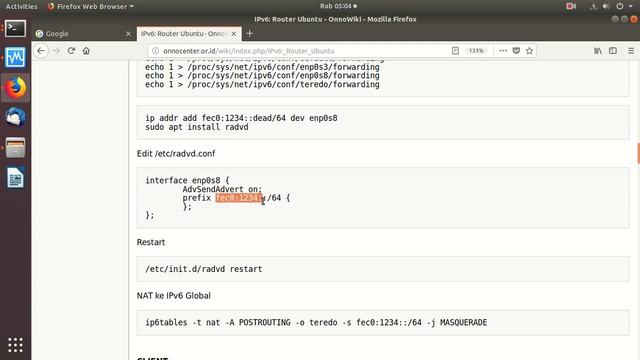
Task: Open the power icon in the top bar
Action: click(620, 6)
